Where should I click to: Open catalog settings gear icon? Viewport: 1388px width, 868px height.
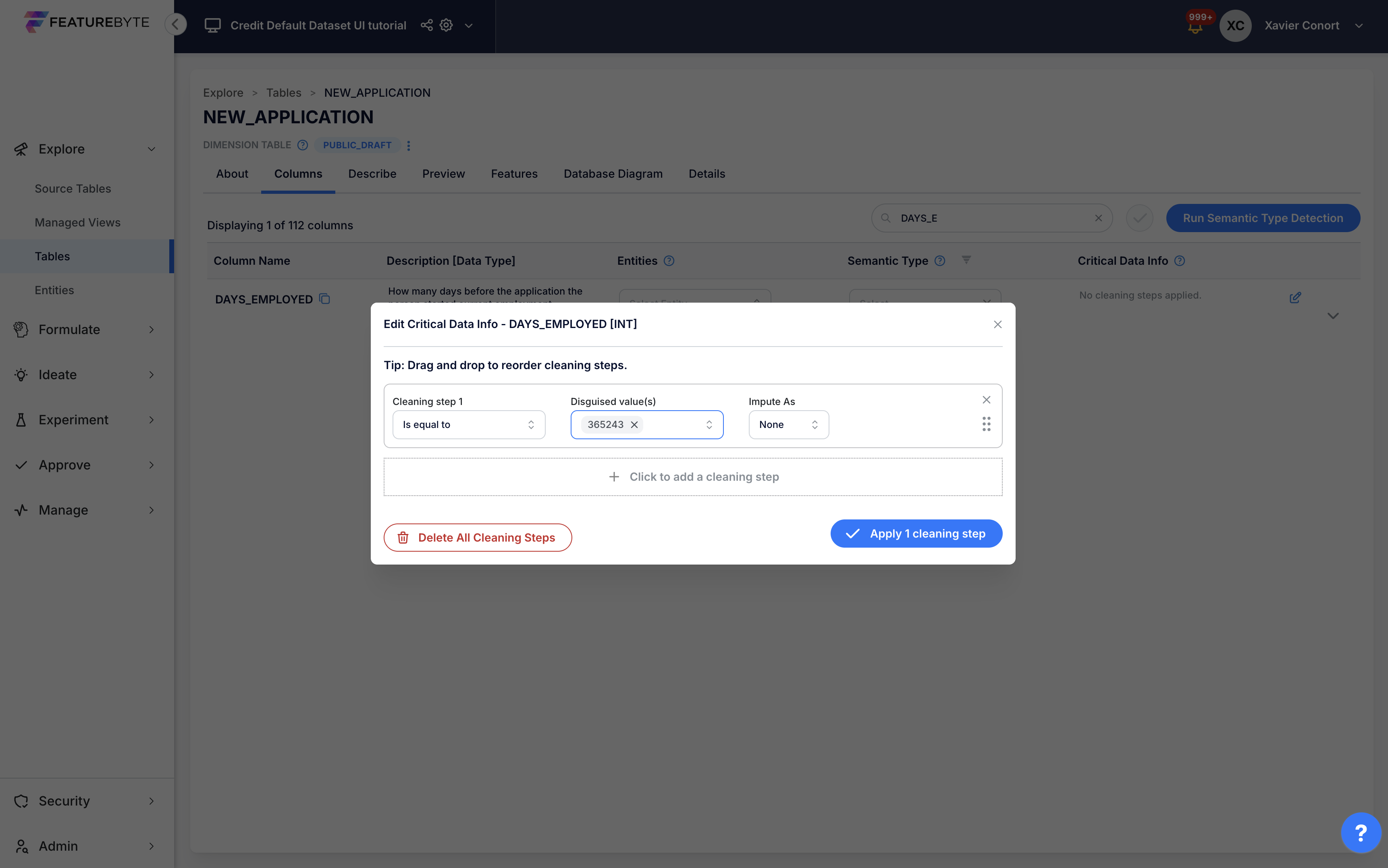pyautogui.click(x=446, y=25)
